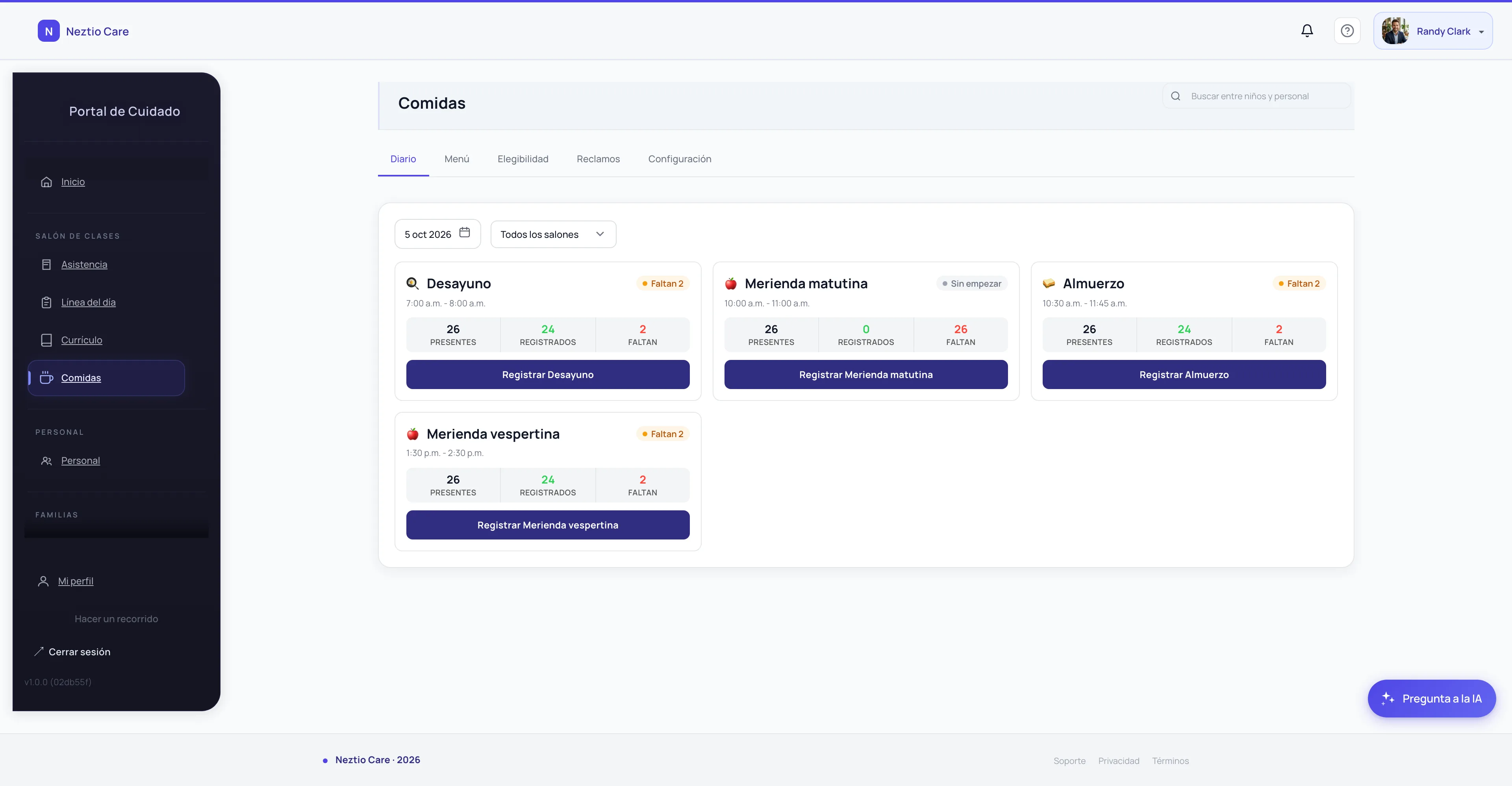Viewport: 1512px width, 786px height.
Task: Open the Randy Clark account menu
Action: (1433, 31)
